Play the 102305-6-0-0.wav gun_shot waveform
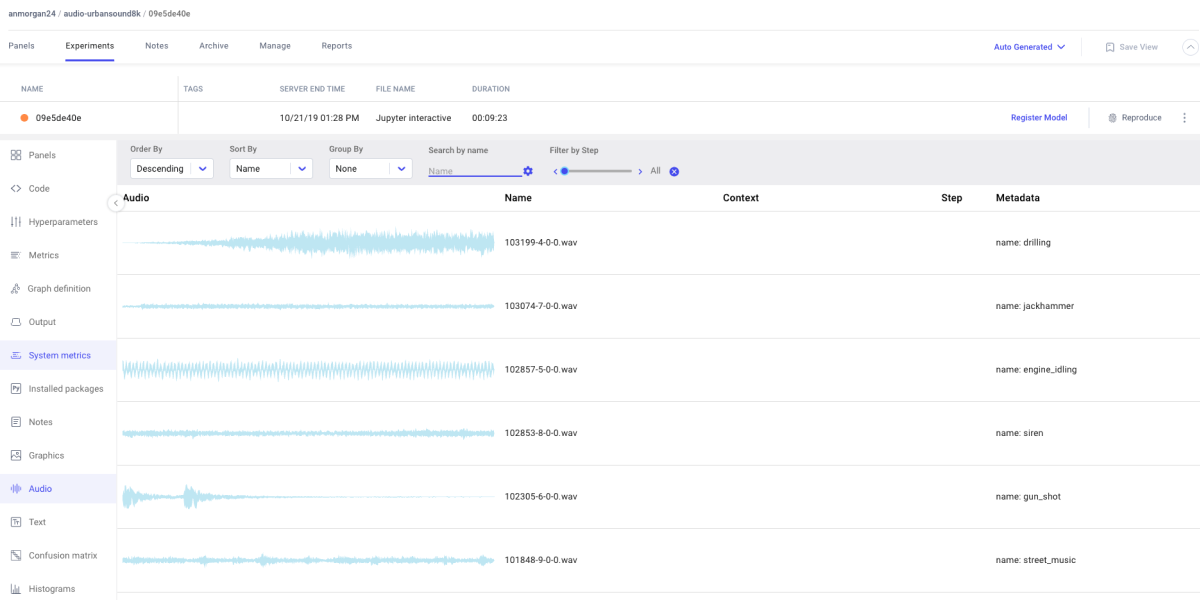The image size is (1200, 600). 308,496
